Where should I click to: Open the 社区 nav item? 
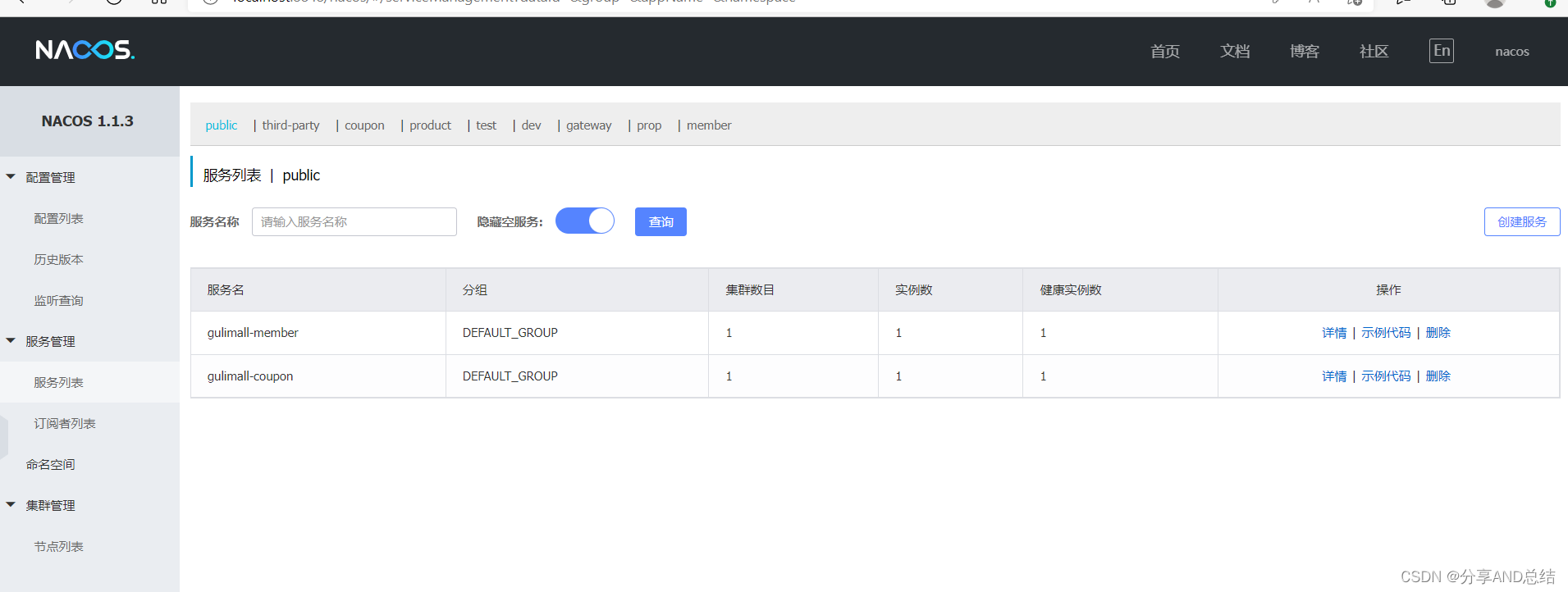(1374, 52)
